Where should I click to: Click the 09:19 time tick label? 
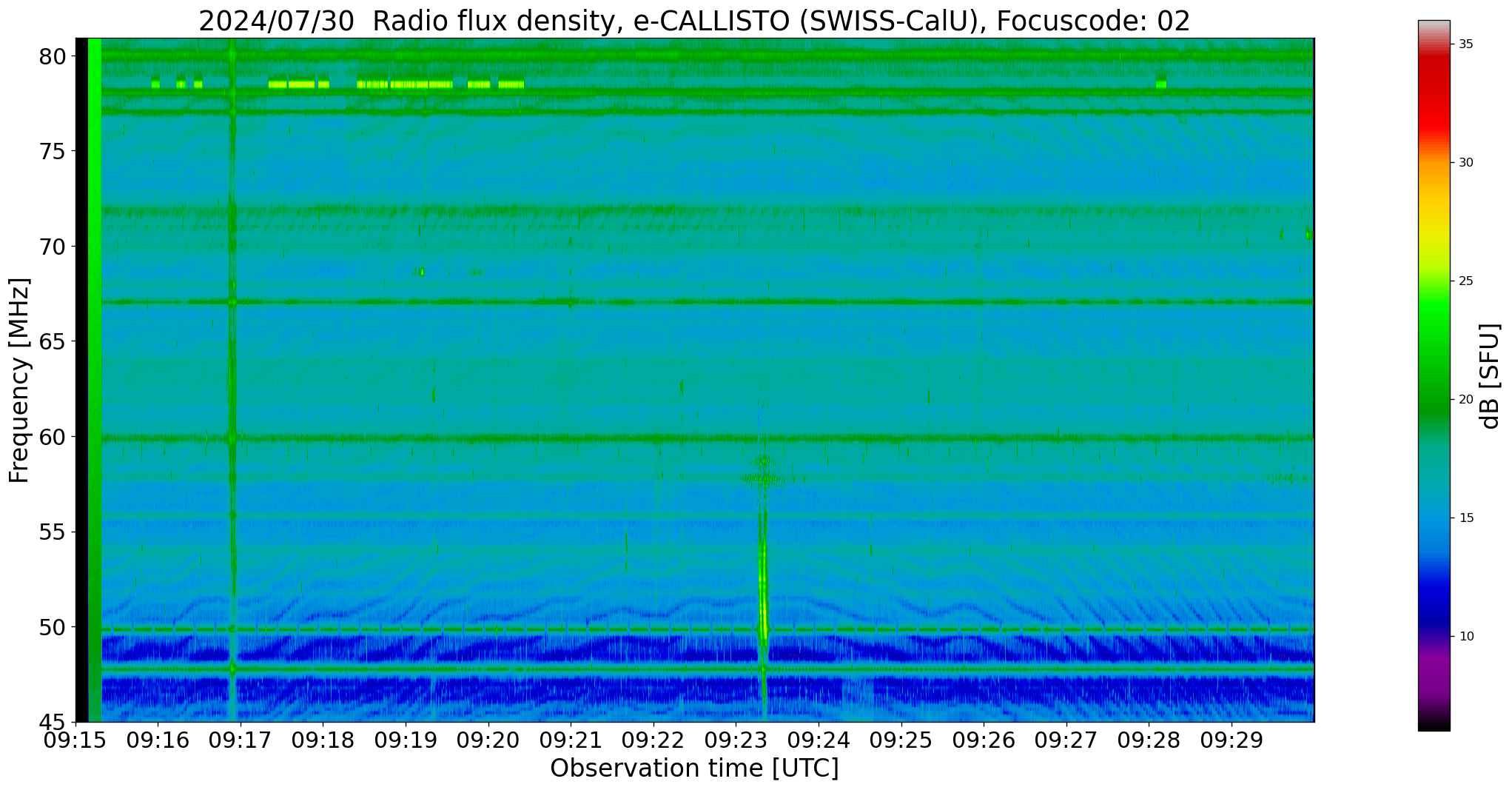(406, 740)
